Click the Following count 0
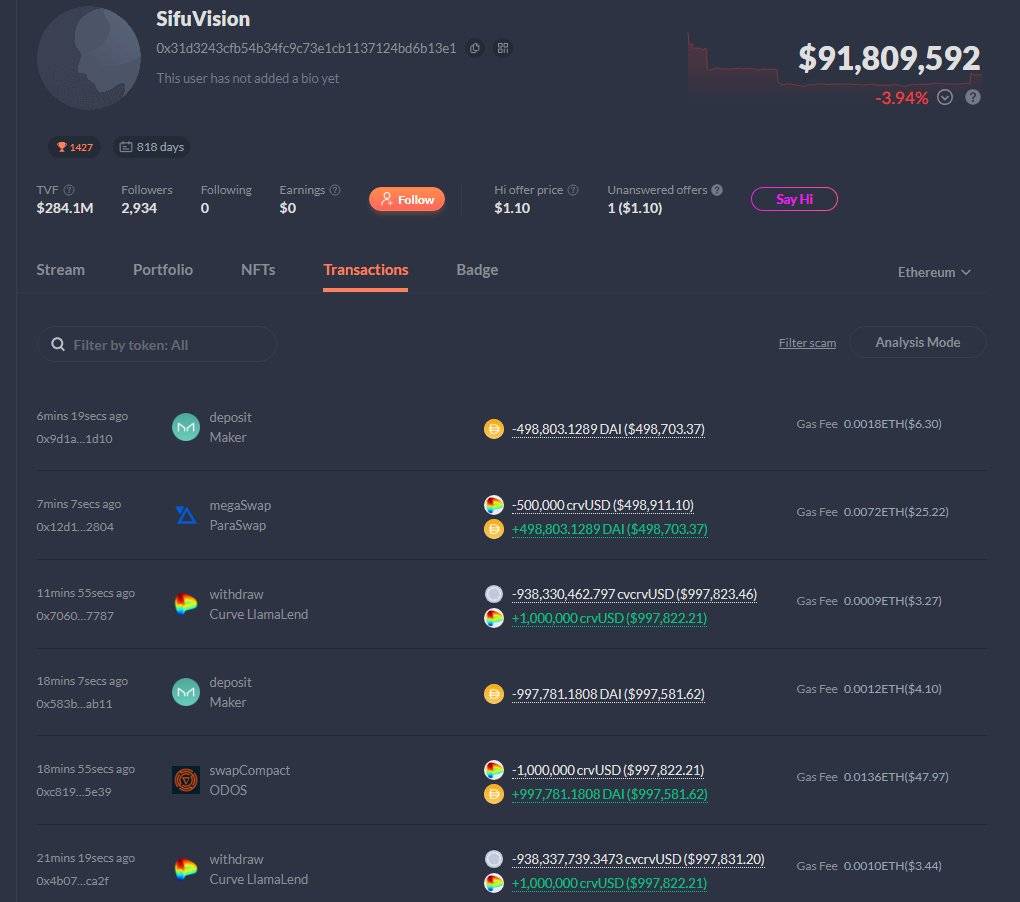The height and width of the screenshot is (902, 1020). 205,208
